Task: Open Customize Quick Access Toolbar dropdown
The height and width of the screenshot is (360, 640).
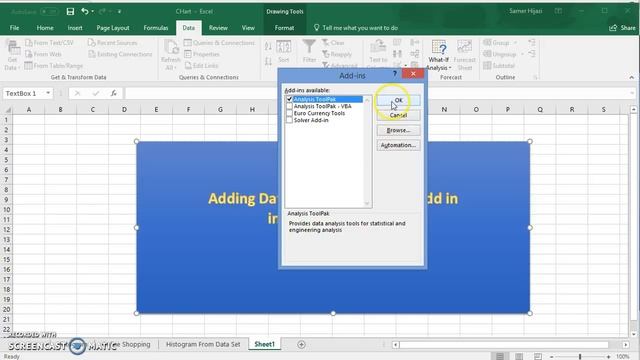Action: pyautogui.click(x=119, y=11)
